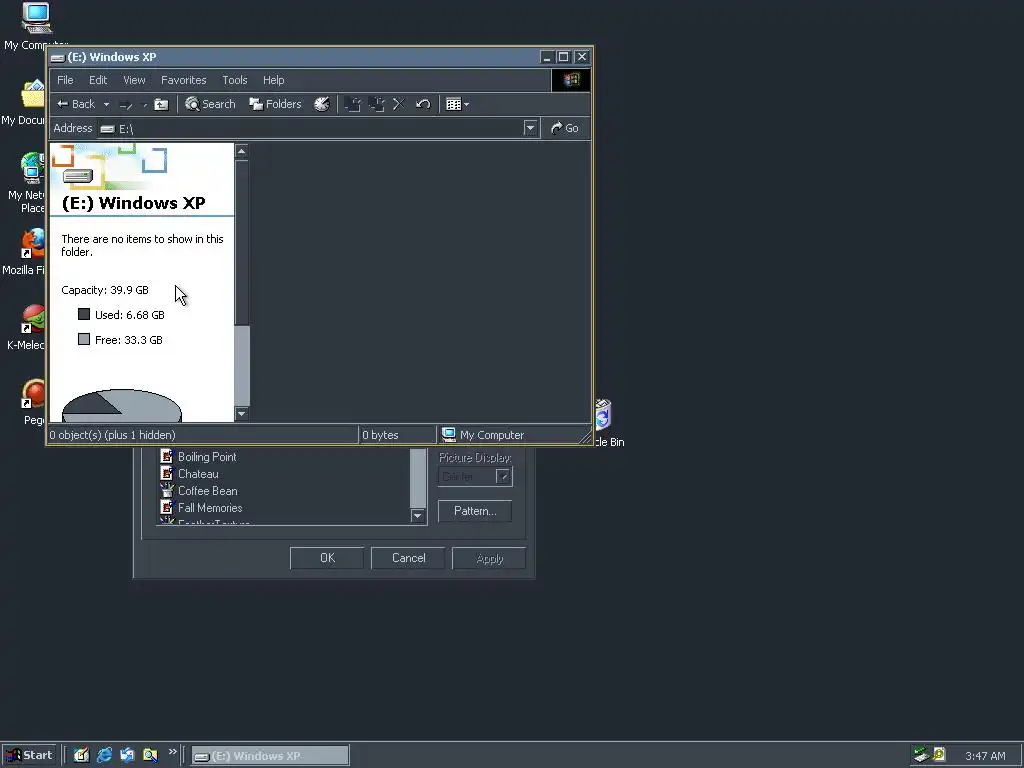Open the File menu
The width and height of the screenshot is (1024, 768).
[65, 80]
